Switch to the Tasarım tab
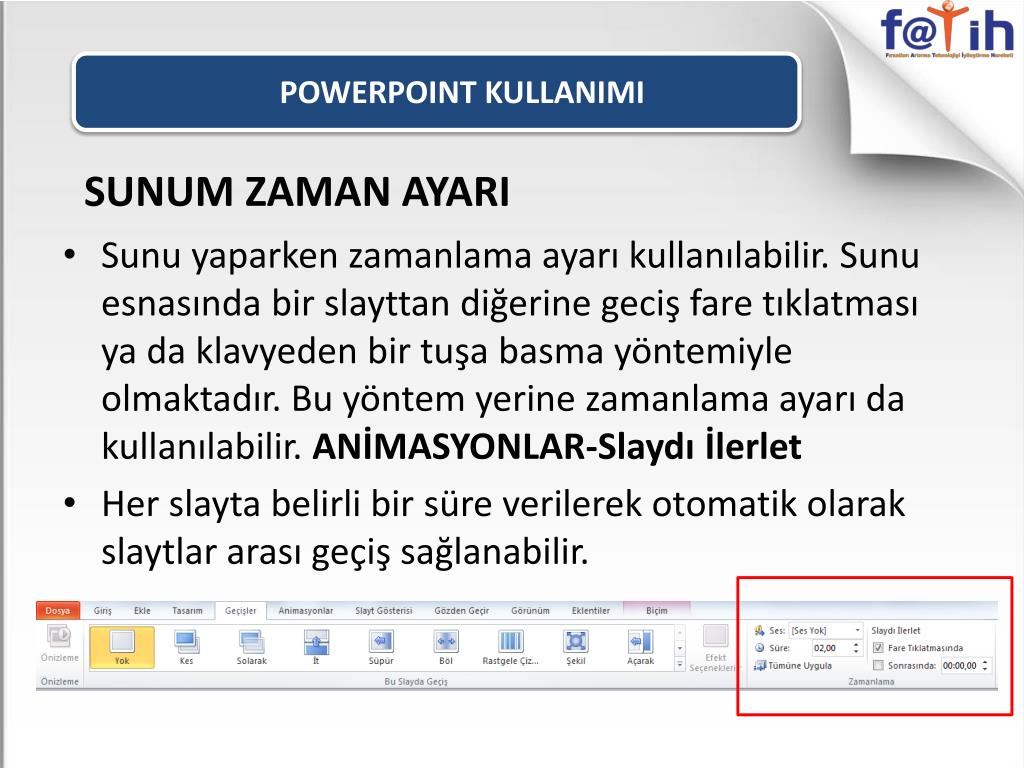Viewport: 1024px width, 768px height. 187,611
